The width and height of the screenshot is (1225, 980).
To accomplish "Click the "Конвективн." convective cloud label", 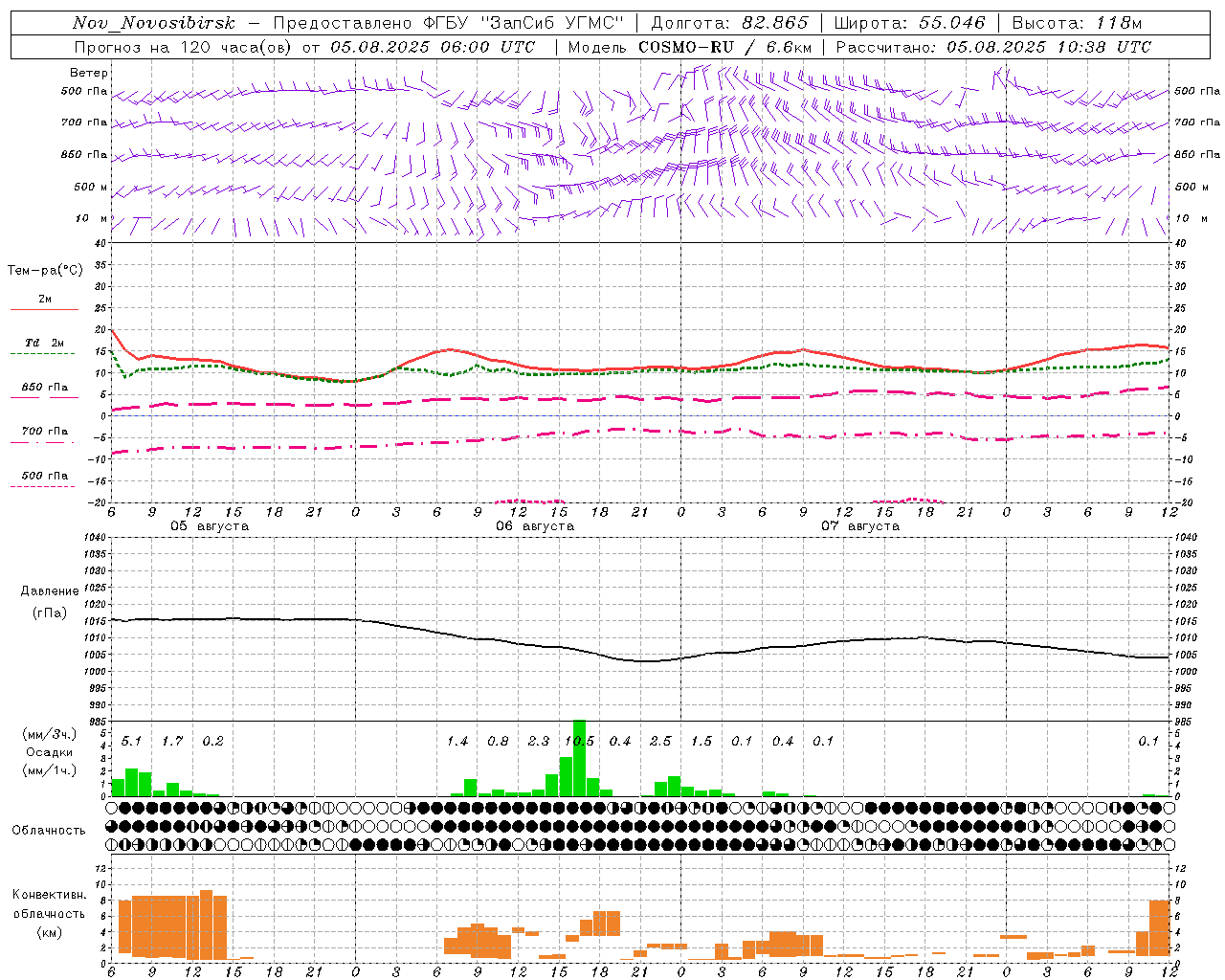I will click(50, 895).
